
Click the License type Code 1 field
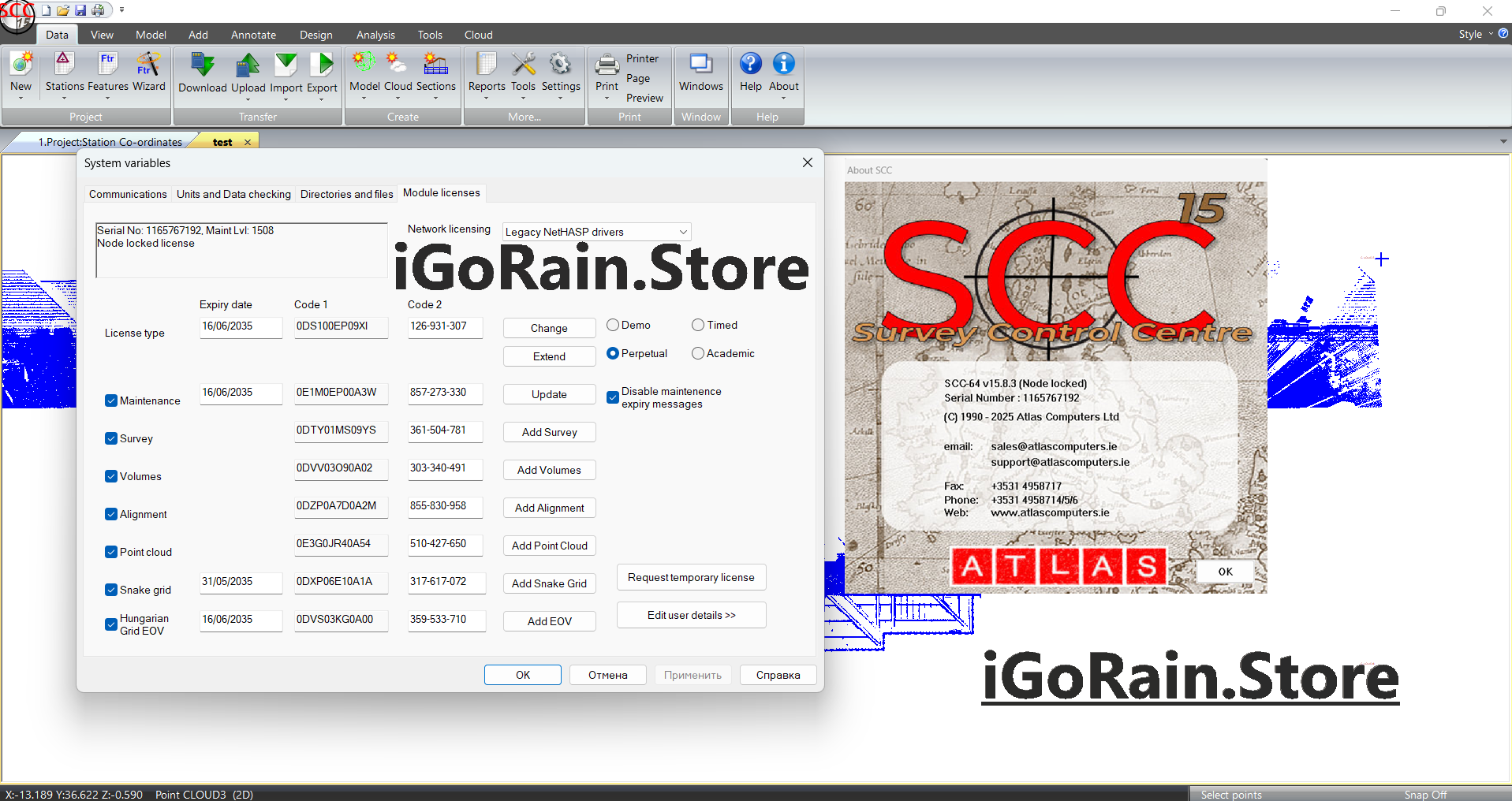pyautogui.click(x=340, y=326)
